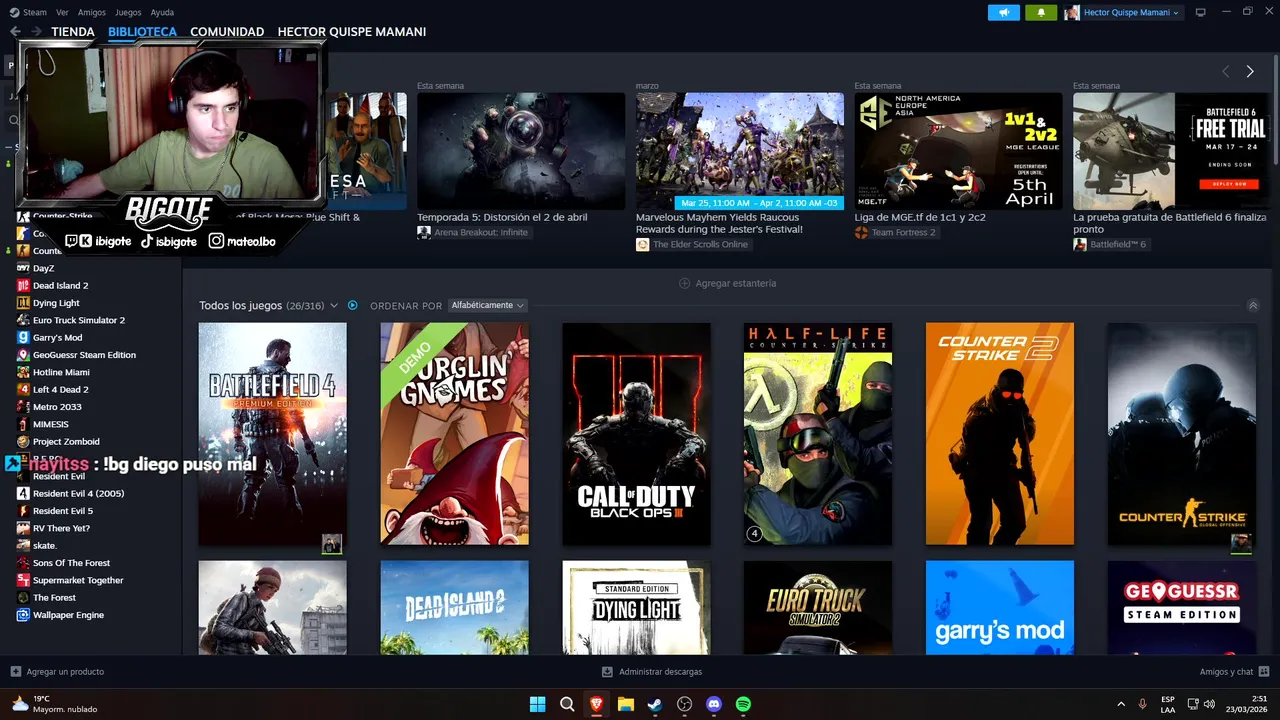Open File Explorer from the taskbar
The width and height of the screenshot is (1280, 720).
click(625, 704)
